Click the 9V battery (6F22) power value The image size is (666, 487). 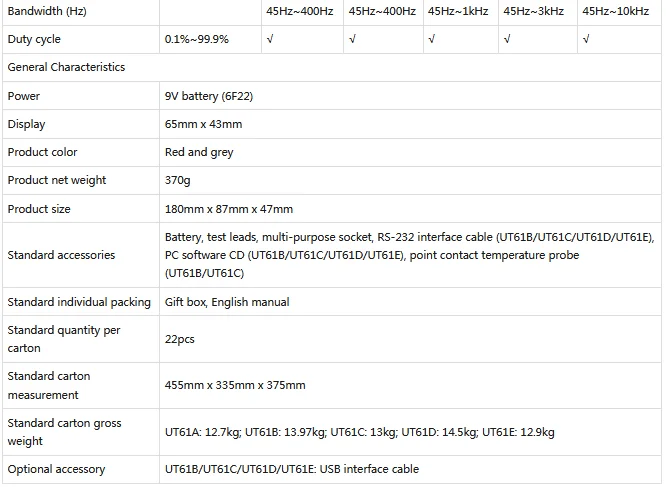point(210,96)
